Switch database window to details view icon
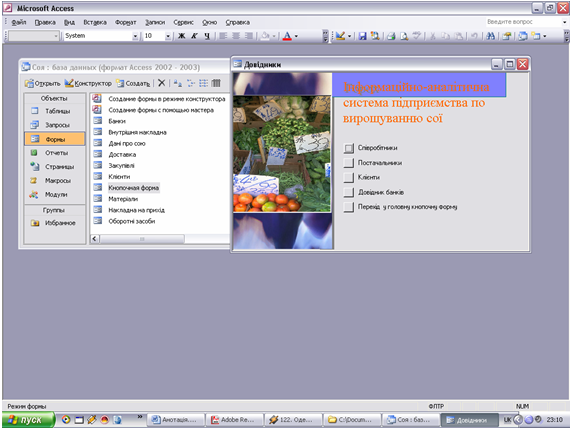 216,83
